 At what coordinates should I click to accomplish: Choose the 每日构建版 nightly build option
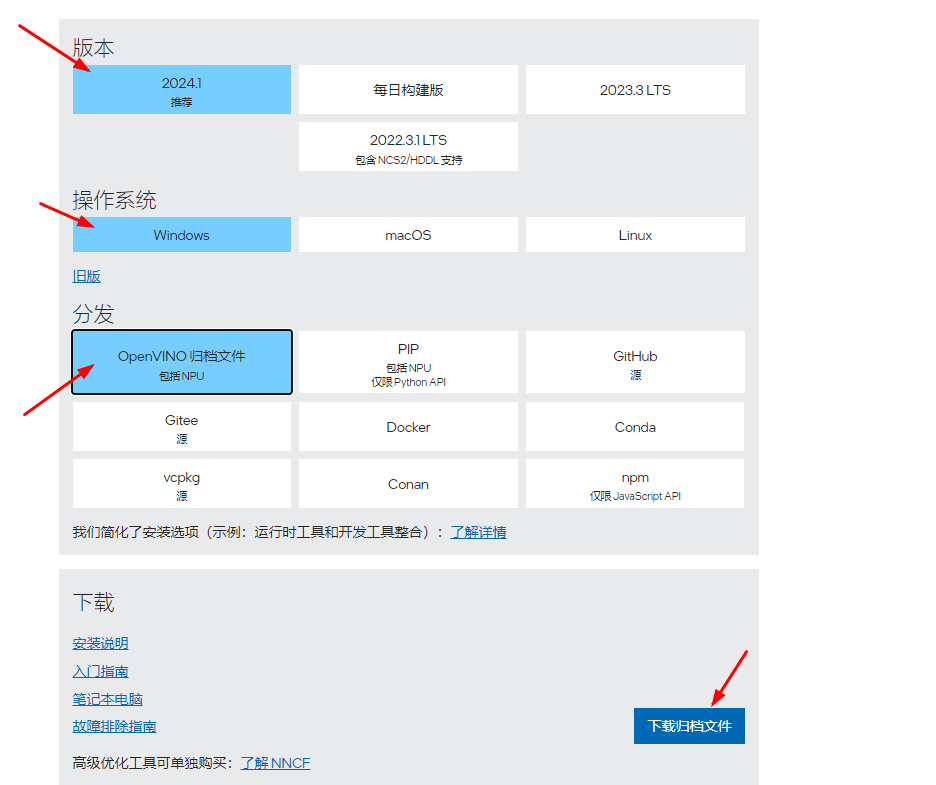tap(408, 90)
